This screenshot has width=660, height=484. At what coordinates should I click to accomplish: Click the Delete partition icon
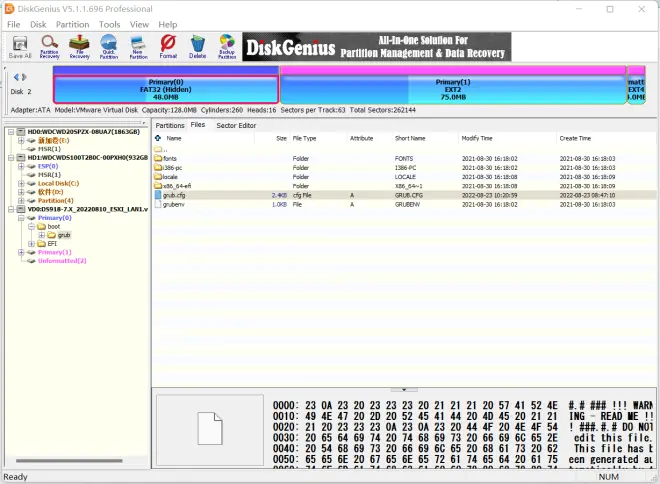pyautogui.click(x=197, y=47)
